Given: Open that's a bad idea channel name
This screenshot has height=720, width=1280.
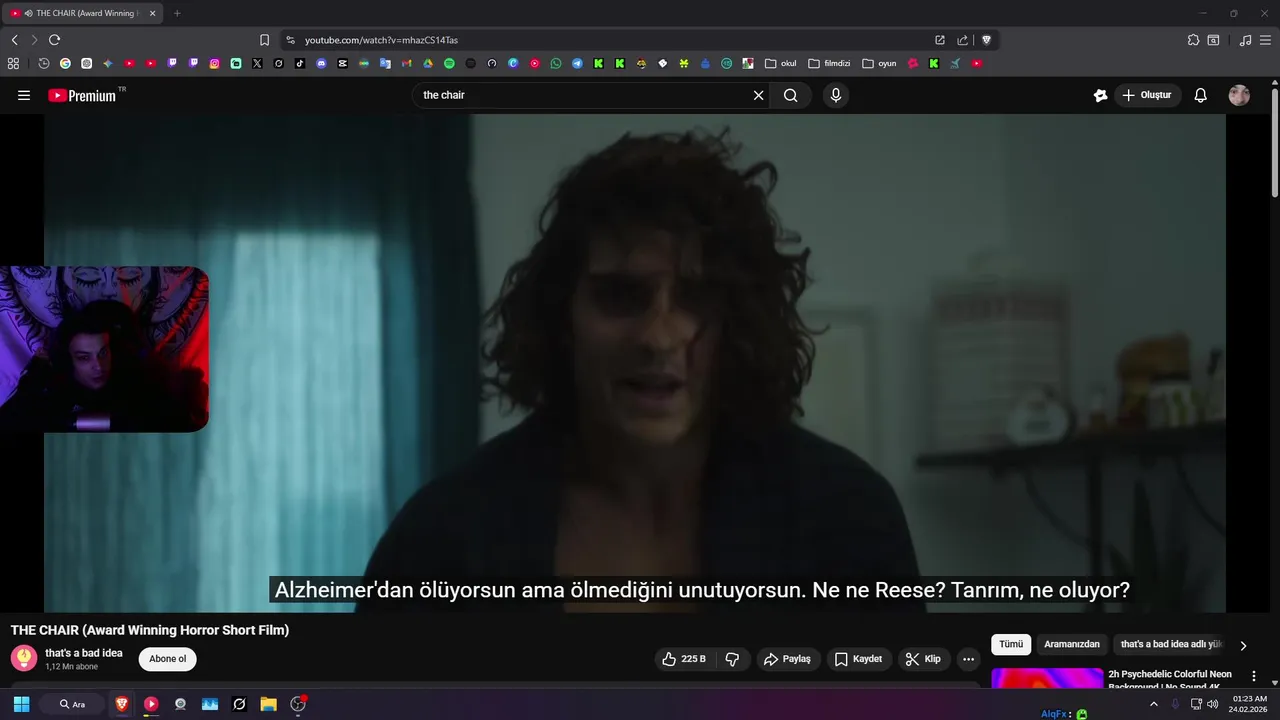Looking at the screenshot, I should click(84, 653).
